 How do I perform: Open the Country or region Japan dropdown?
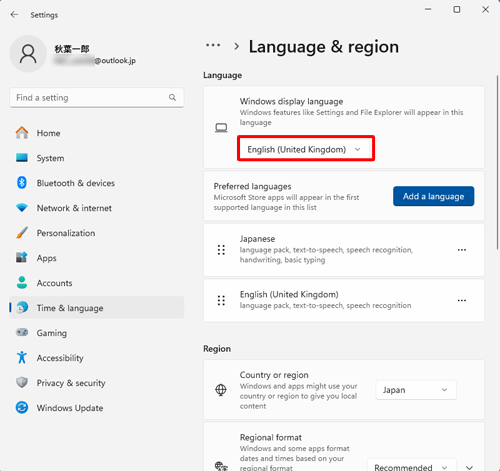click(x=416, y=390)
